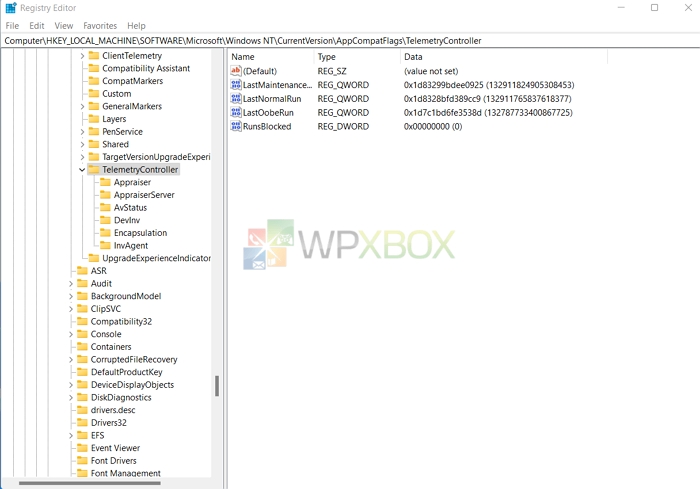
Task: Click the Layers folder icon
Action: [94, 119]
